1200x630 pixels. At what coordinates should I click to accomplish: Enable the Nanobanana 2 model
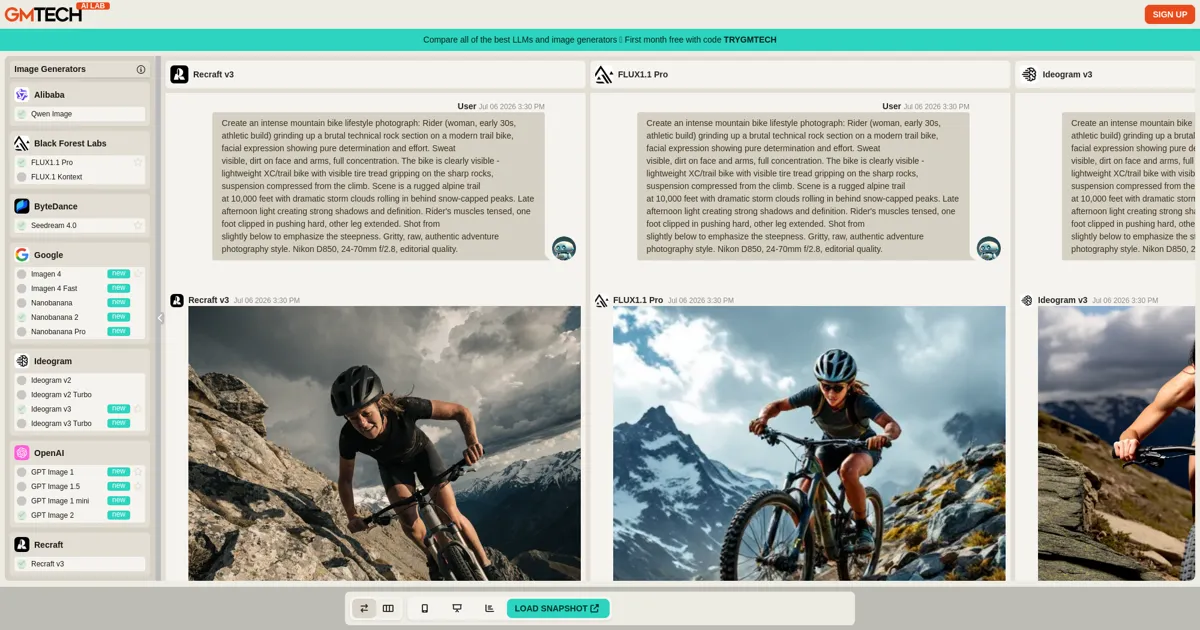22,317
